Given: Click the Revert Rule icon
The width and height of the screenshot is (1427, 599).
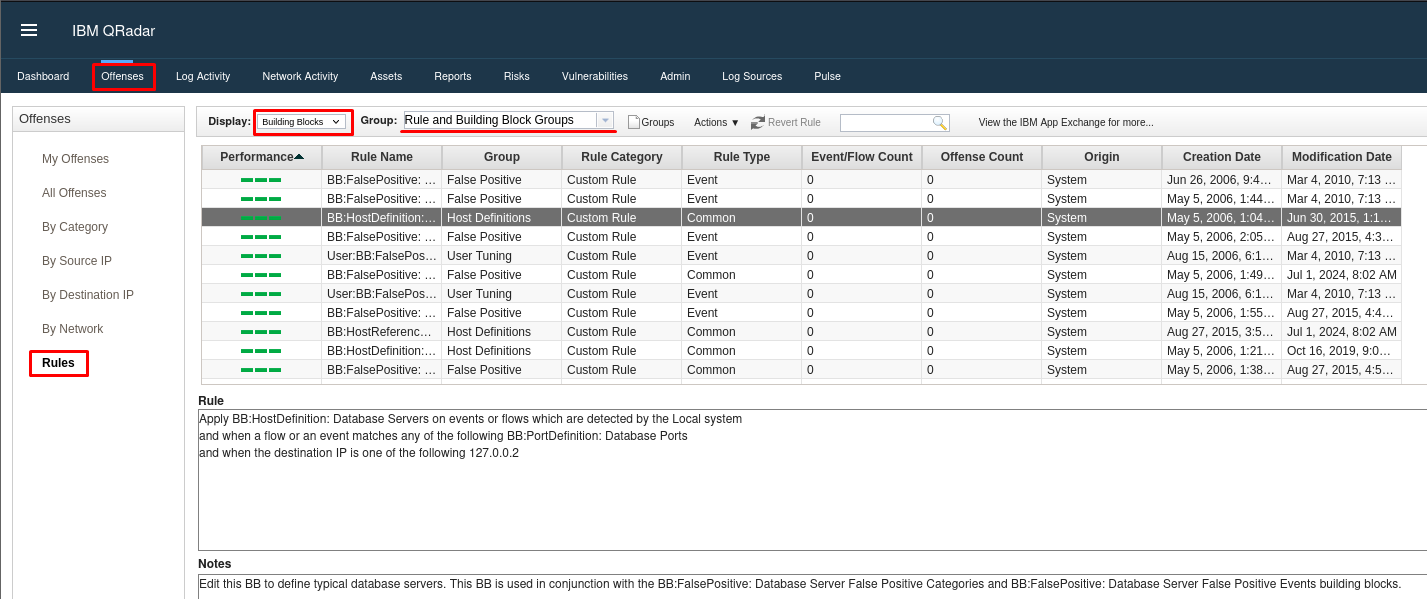Looking at the screenshot, I should click(758, 122).
